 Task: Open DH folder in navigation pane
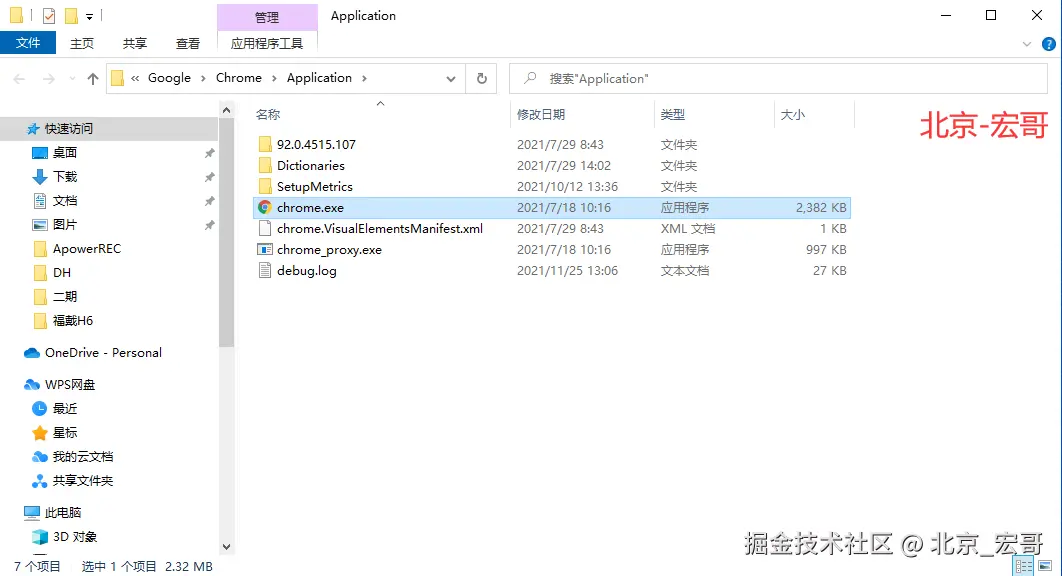coord(62,272)
